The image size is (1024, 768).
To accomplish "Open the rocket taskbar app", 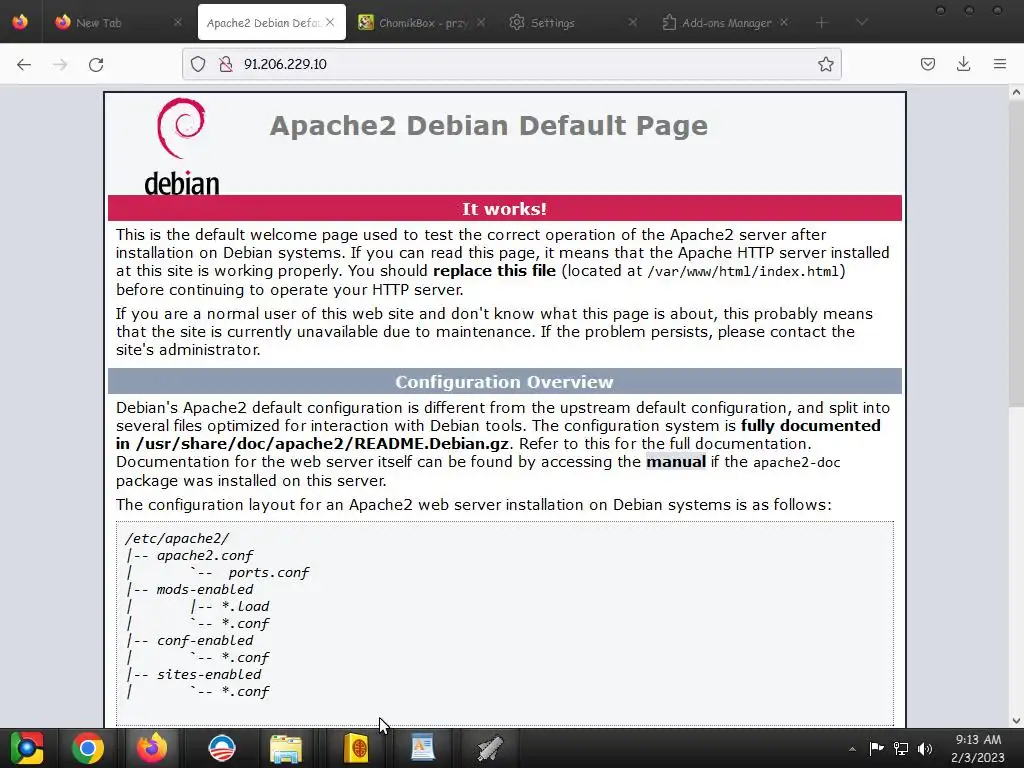I will point(489,748).
